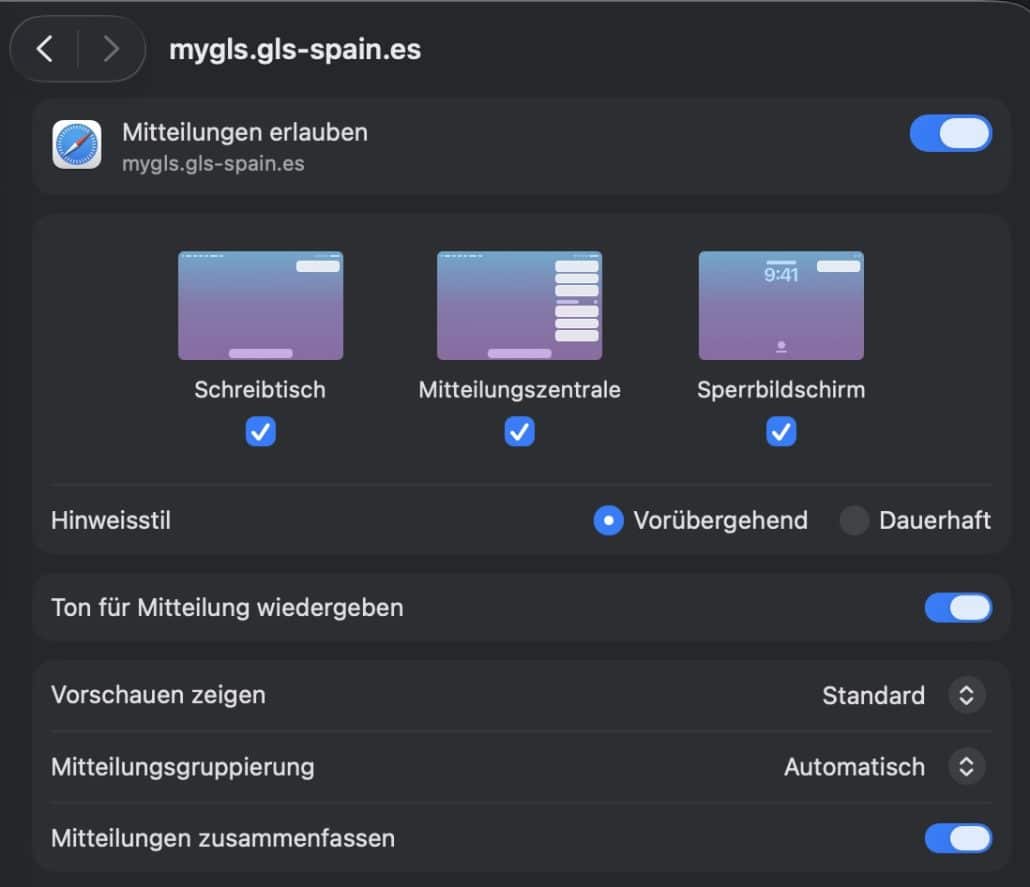Select the Schreibtisch preview image

point(260,305)
